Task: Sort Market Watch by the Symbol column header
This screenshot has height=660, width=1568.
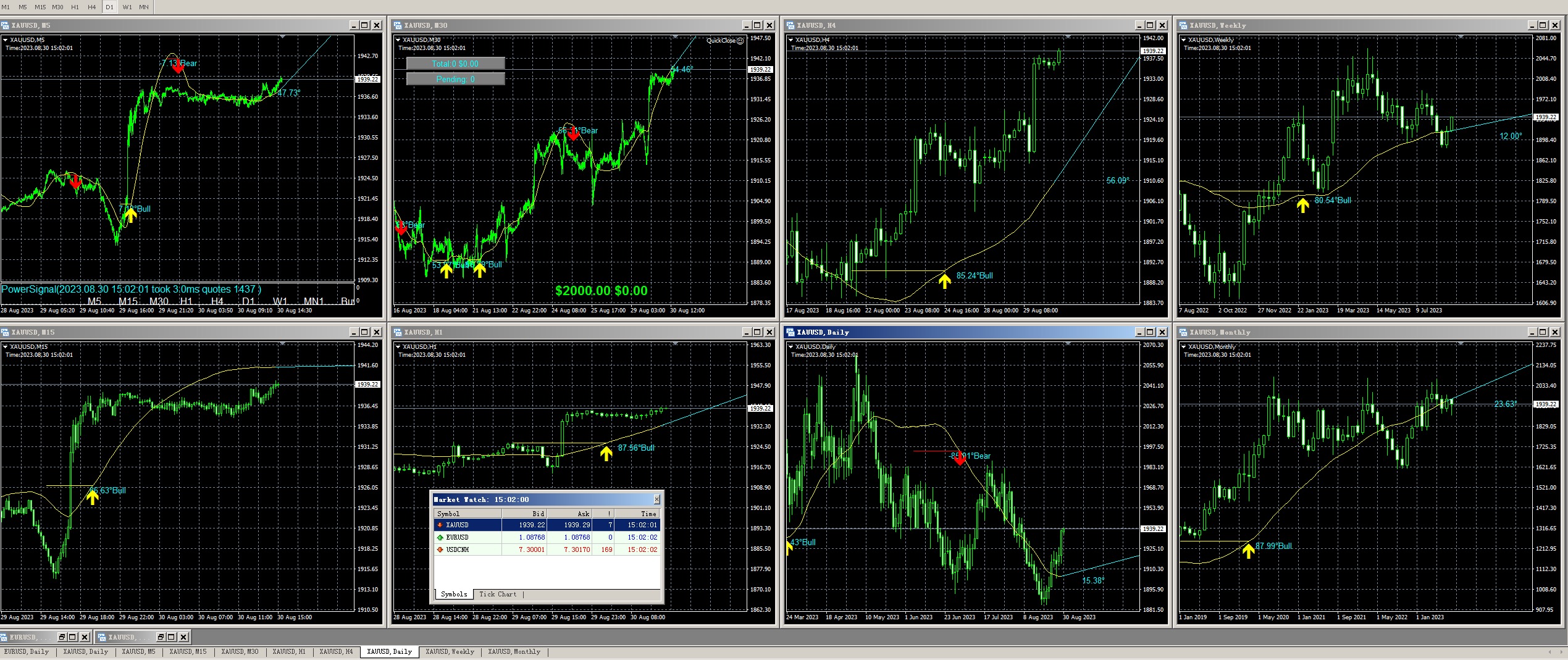Action: (467, 514)
